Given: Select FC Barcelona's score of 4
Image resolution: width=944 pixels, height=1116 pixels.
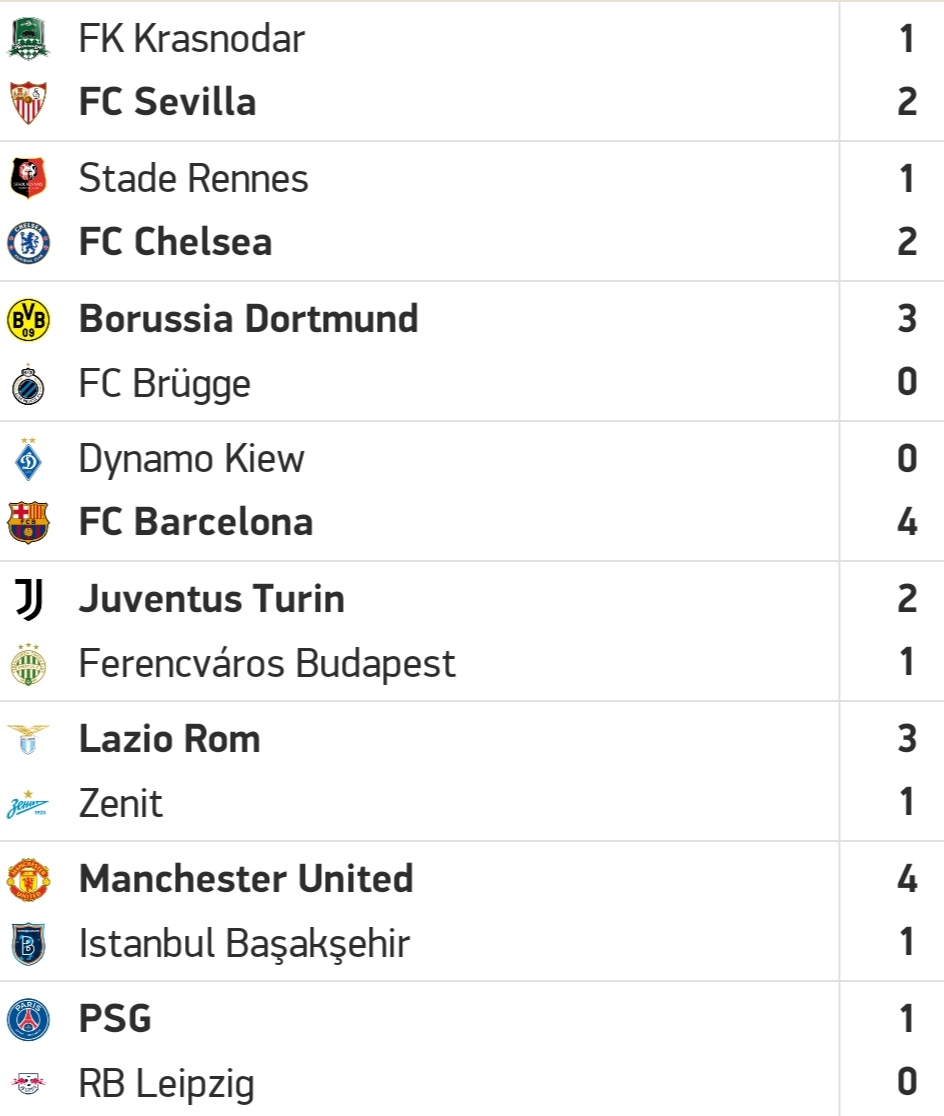Looking at the screenshot, I should point(907,522).
